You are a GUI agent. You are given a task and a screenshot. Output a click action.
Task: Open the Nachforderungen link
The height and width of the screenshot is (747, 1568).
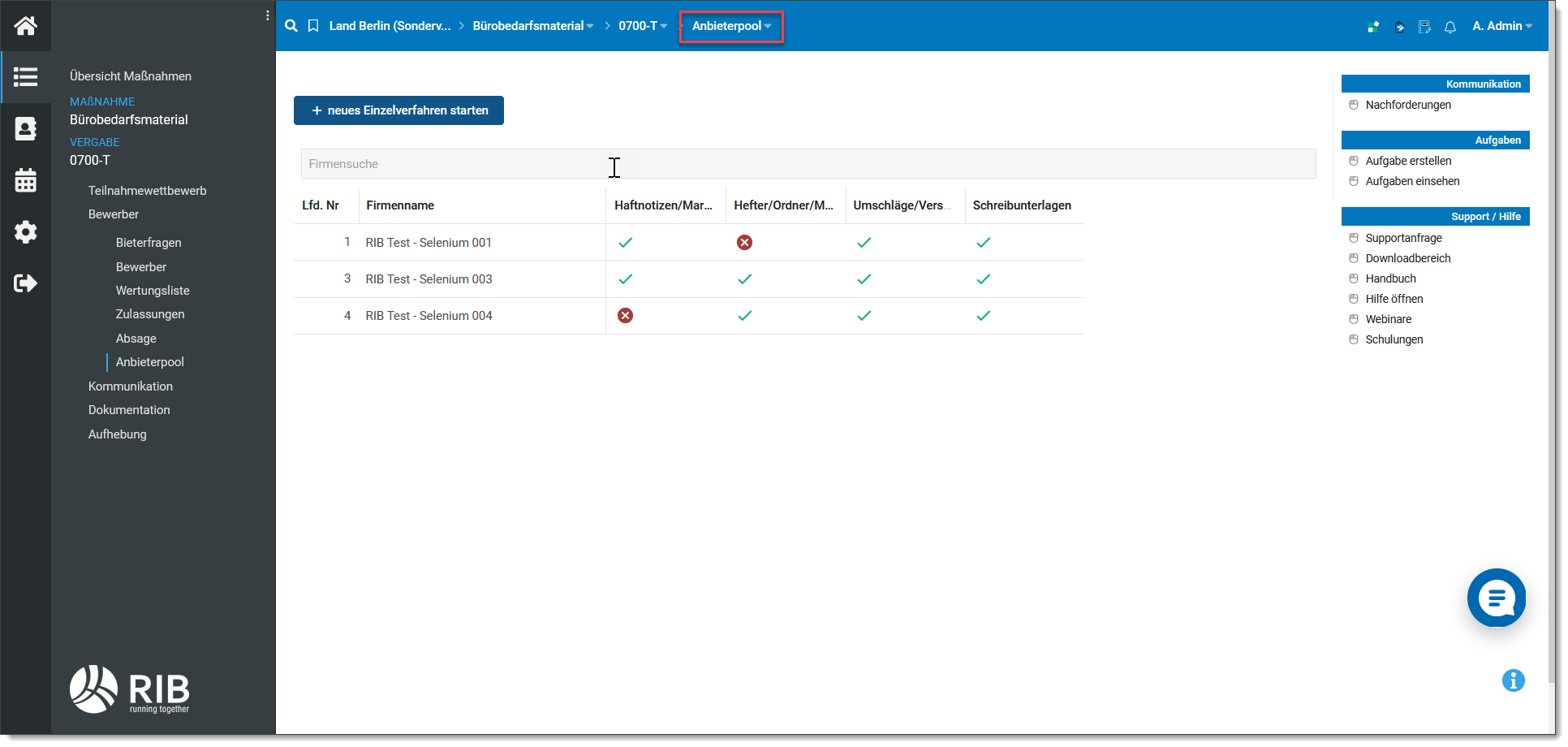(x=1408, y=105)
